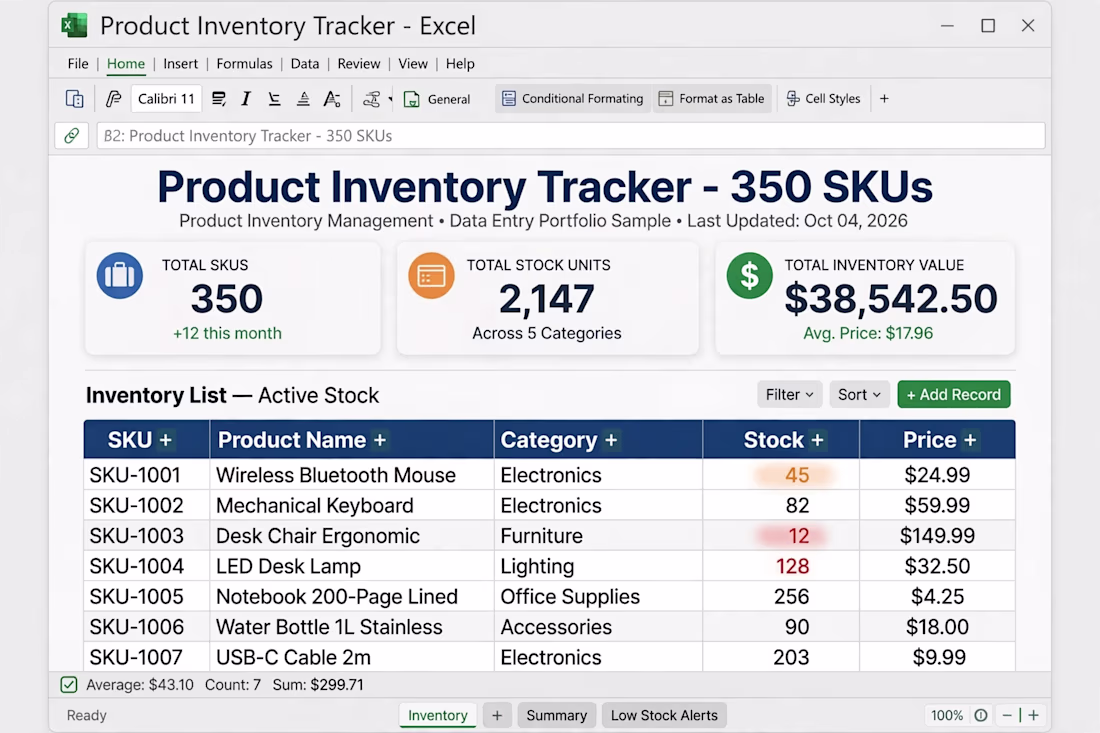The image size is (1100, 733).
Task: Click the Conditional Formatting button
Action: tap(572, 99)
